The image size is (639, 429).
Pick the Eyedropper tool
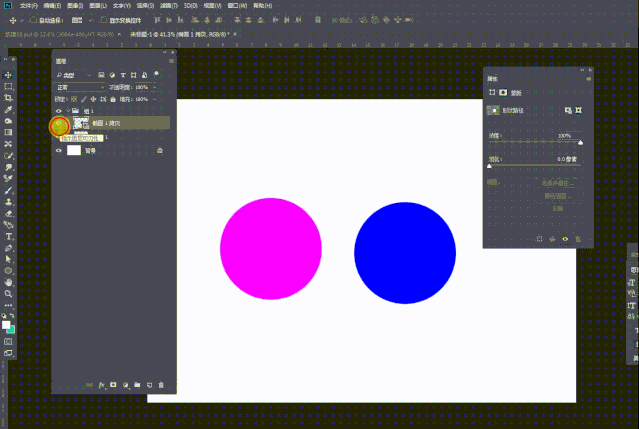pos(8,110)
